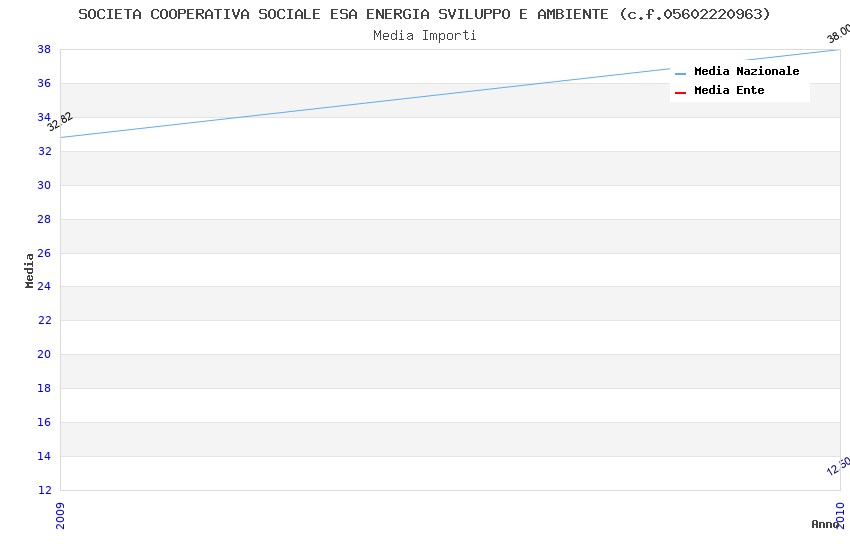Click the 34 y-axis tick label
This screenshot has width=850, height=550.
(x=44, y=118)
